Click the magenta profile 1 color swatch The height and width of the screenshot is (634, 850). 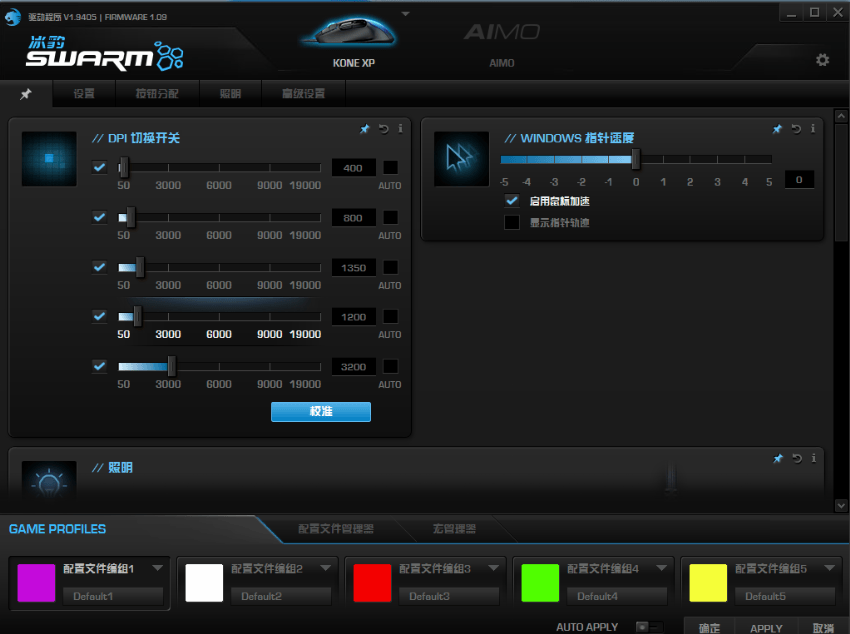36,583
